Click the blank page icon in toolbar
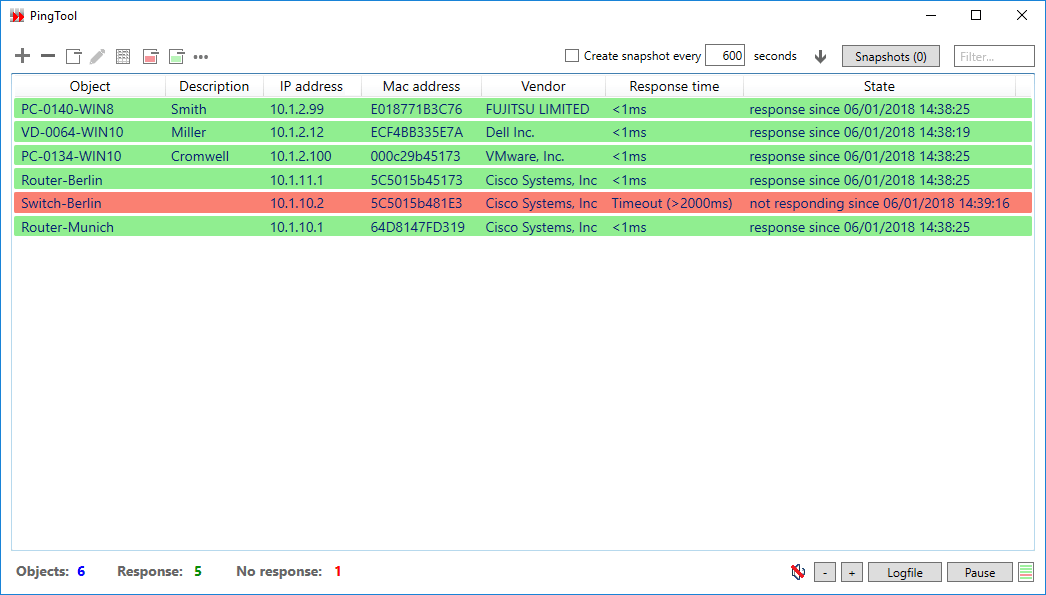 point(73,57)
